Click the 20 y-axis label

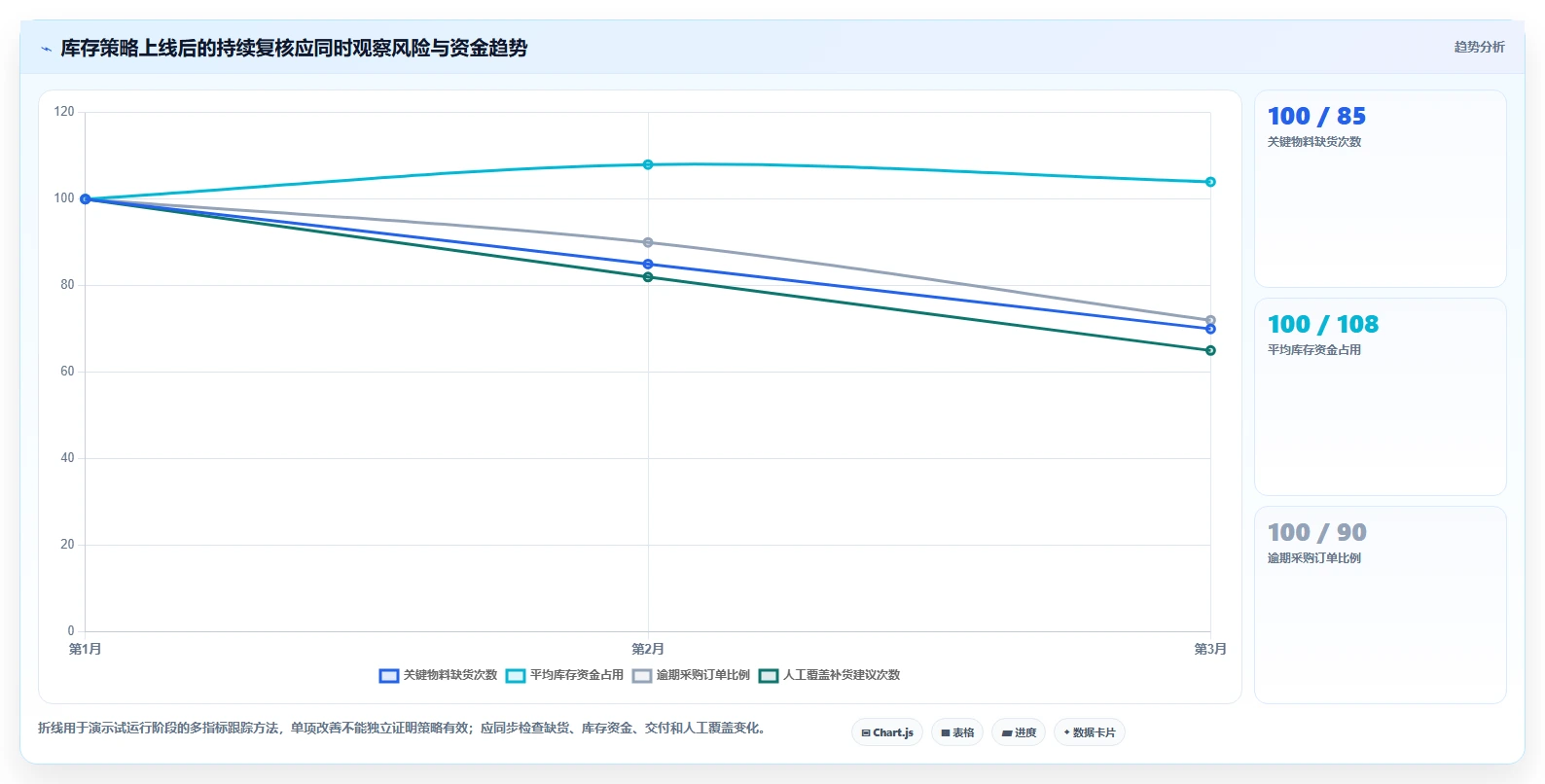pyautogui.click(x=67, y=545)
